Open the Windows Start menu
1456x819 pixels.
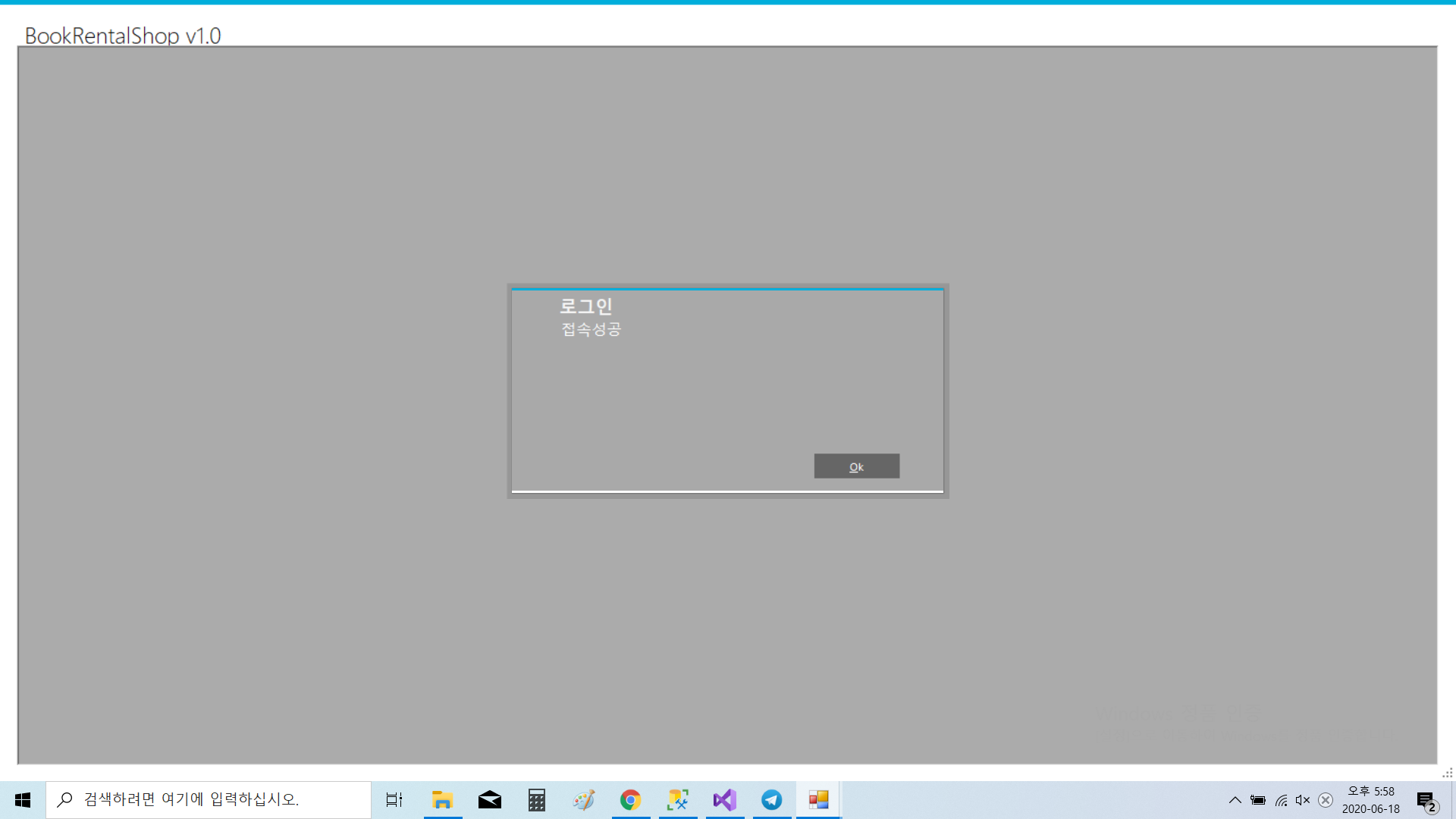tap(23, 800)
